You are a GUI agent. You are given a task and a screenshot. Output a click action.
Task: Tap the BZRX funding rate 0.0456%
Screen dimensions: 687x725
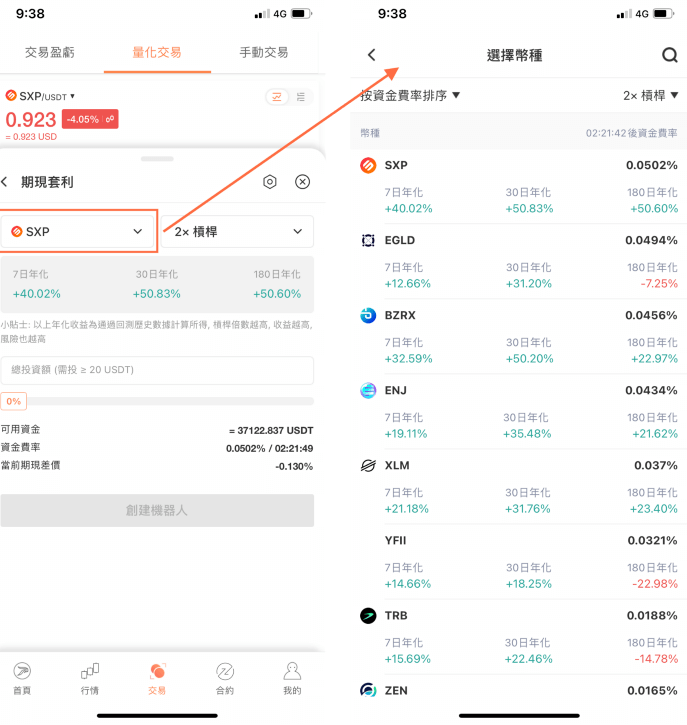[651, 315]
